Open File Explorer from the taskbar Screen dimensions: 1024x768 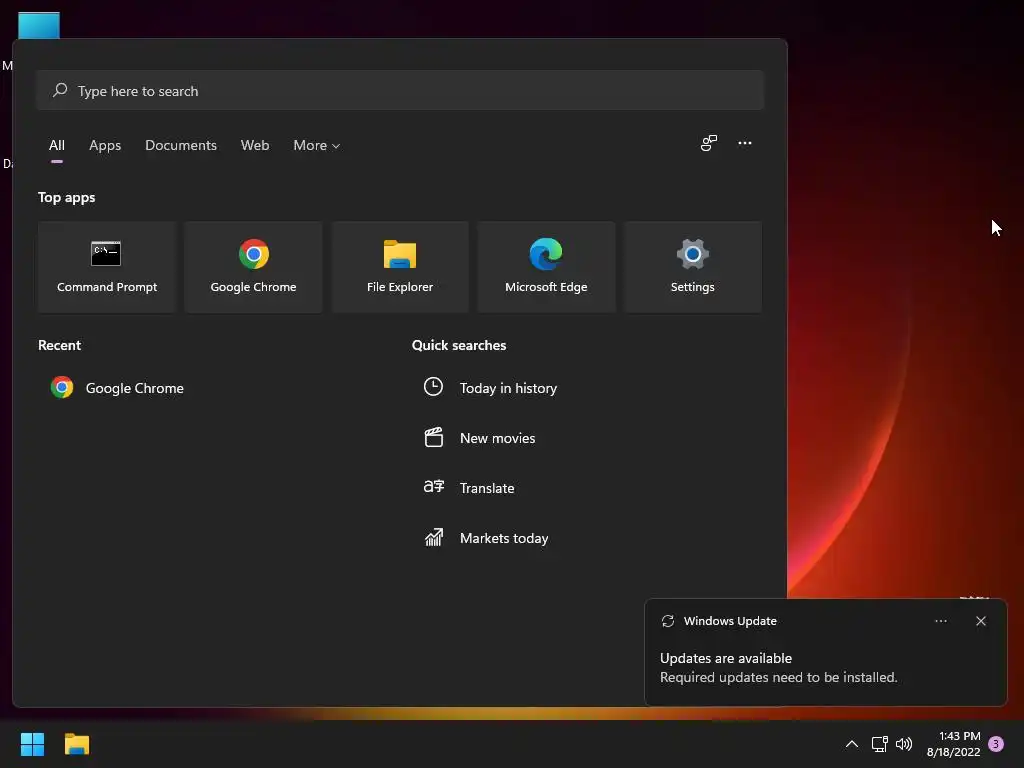click(77, 744)
